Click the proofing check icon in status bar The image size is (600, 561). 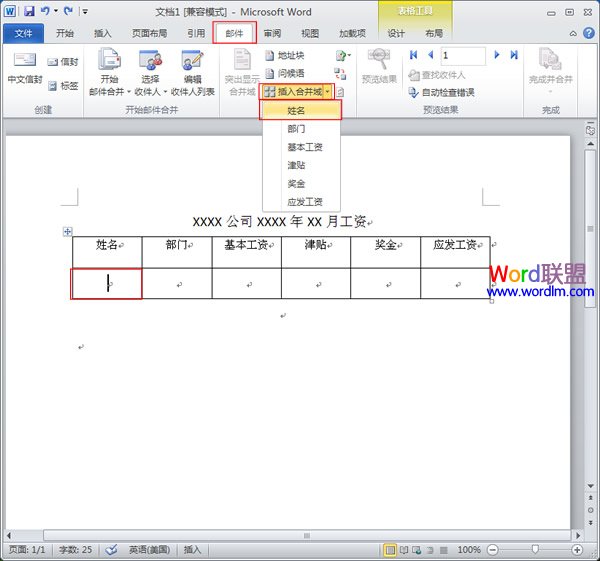click(x=111, y=550)
